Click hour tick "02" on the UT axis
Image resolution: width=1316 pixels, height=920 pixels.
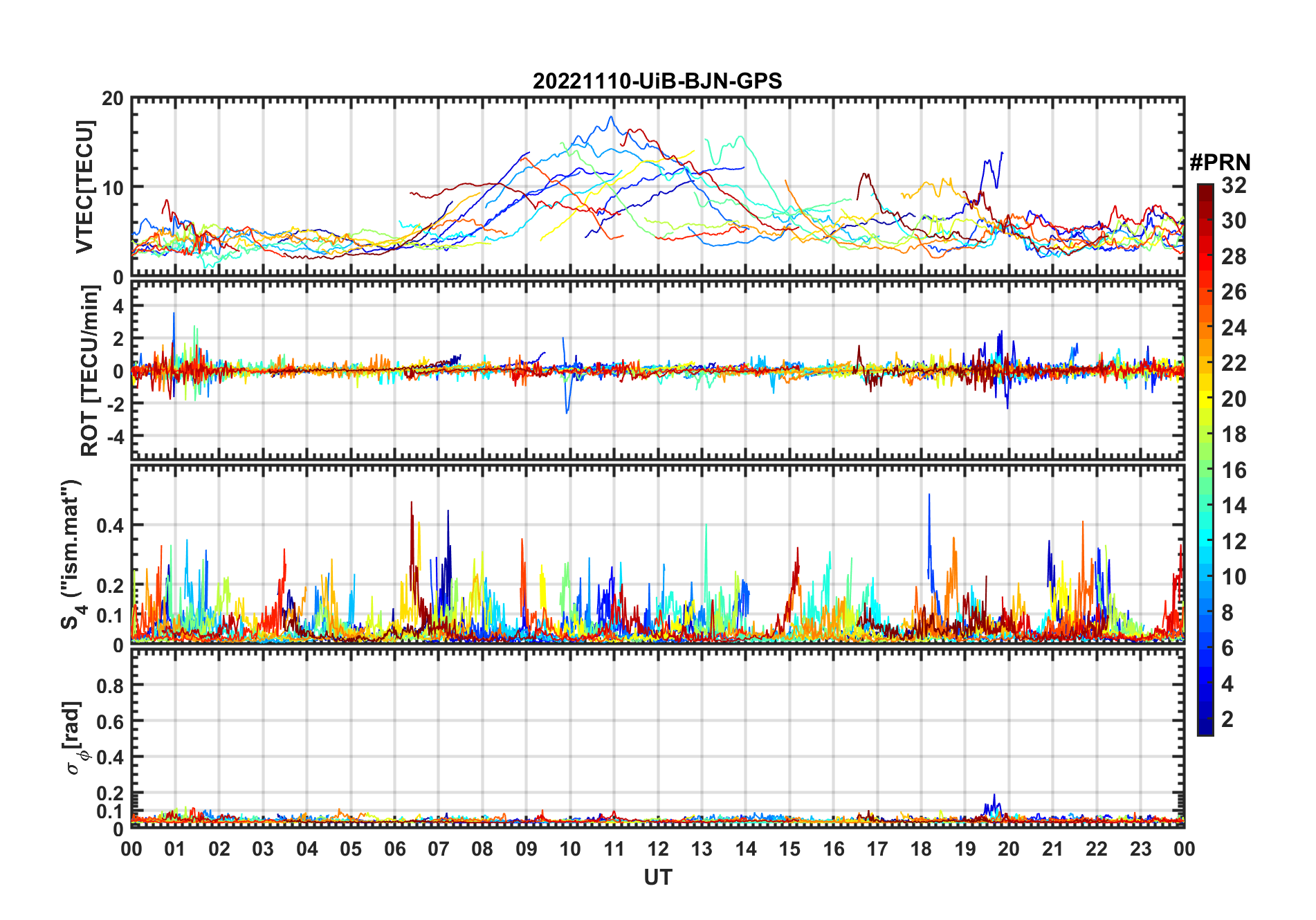click(x=219, y=849)
